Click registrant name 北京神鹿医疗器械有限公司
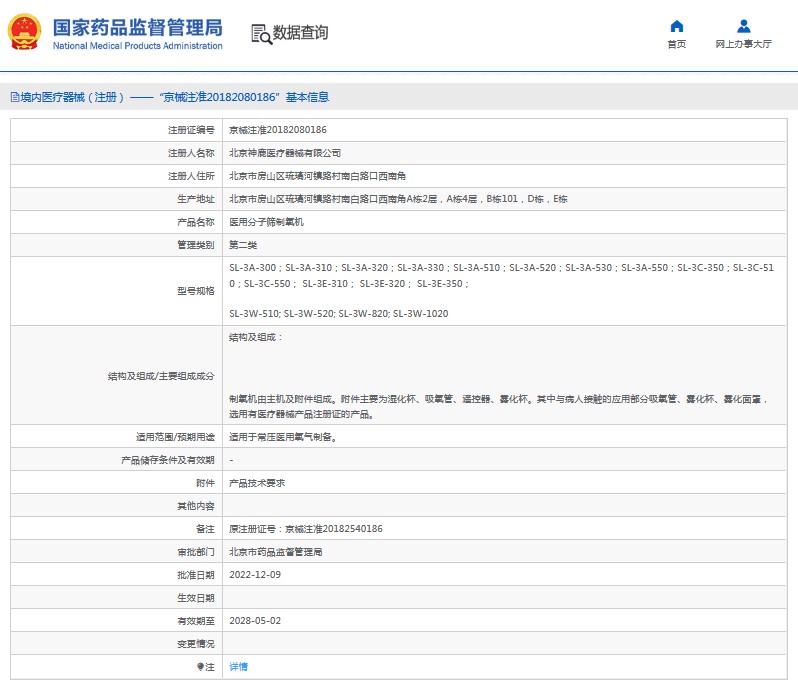This screenshot has width=798, height=682. point(285,153)
